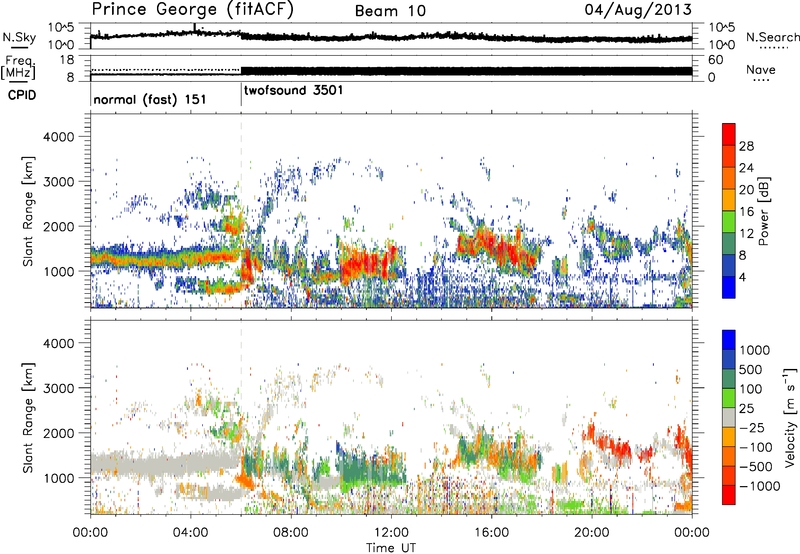The image size is (800, 554).
Task: Click the 16:00 time tick label
Action: pyautogui.click(x=491, y=533)
